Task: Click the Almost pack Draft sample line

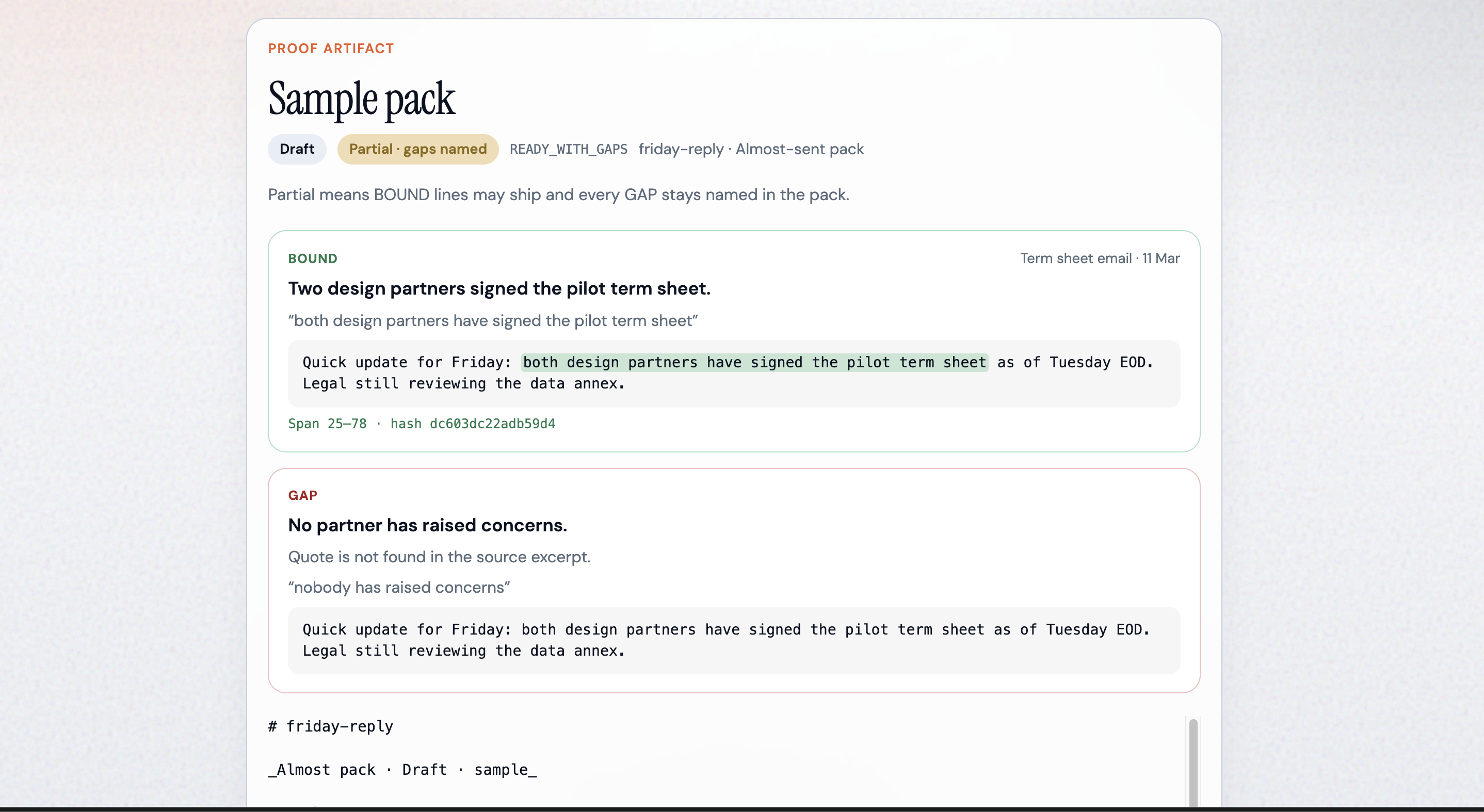Action: pyautogui.click(x=402, y=770)
